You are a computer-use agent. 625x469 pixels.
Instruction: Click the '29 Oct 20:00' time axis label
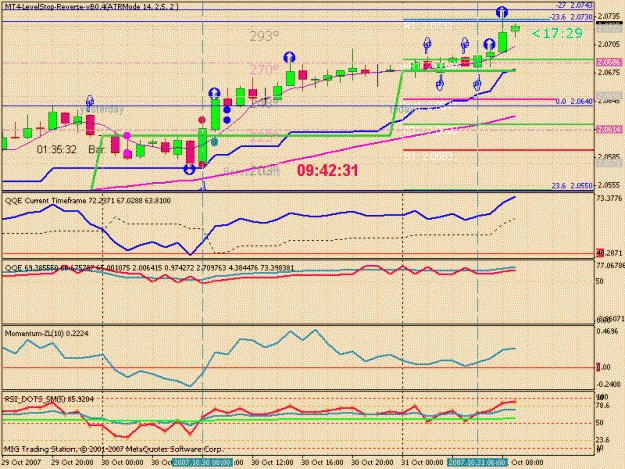(x=72, y=463)
